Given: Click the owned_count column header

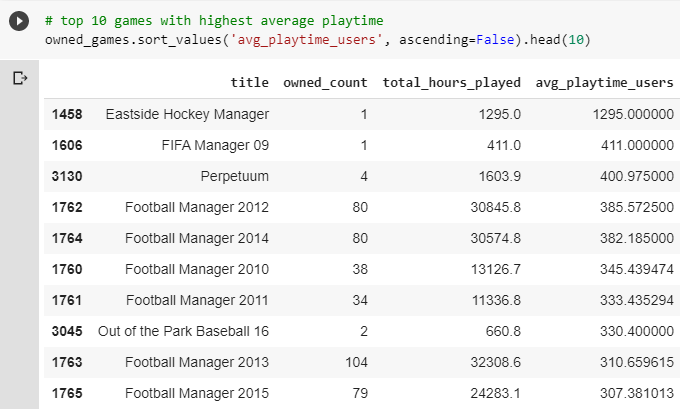Looking at the screenshot, I should (325, 82).
